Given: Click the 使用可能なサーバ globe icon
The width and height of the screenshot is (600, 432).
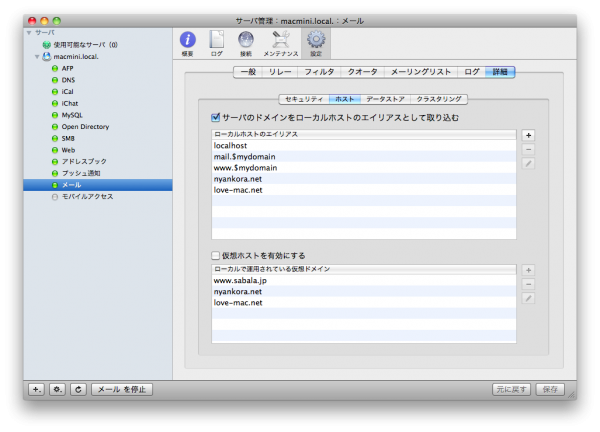Looking at the screenshot, I should tap(47, 45).
